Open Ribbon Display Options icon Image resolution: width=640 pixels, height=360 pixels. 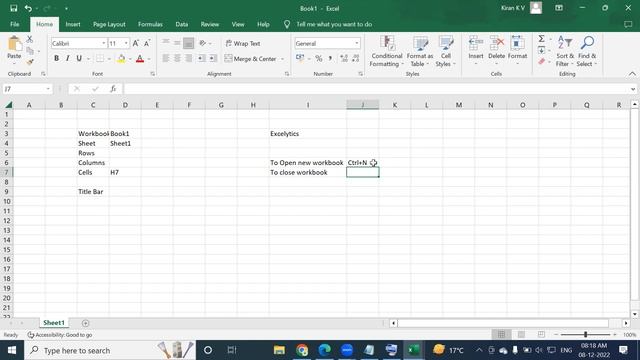tap(559, 8)
